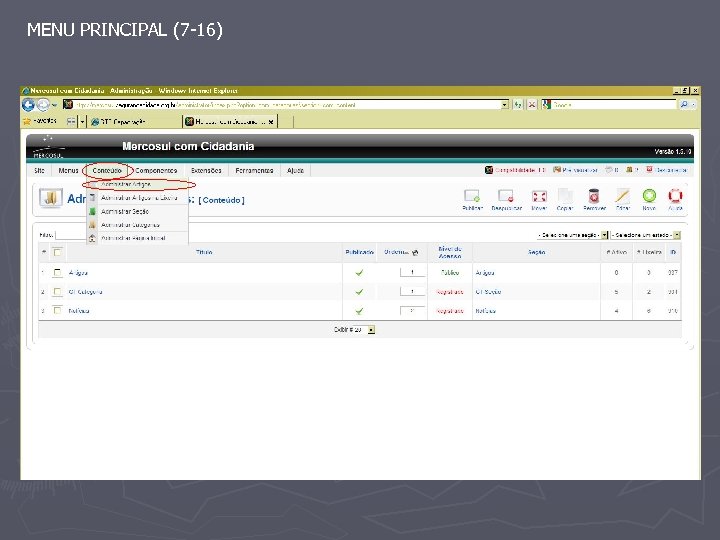Open the CF Seção section link
This screenshot has height=540, width=720.
488,292
